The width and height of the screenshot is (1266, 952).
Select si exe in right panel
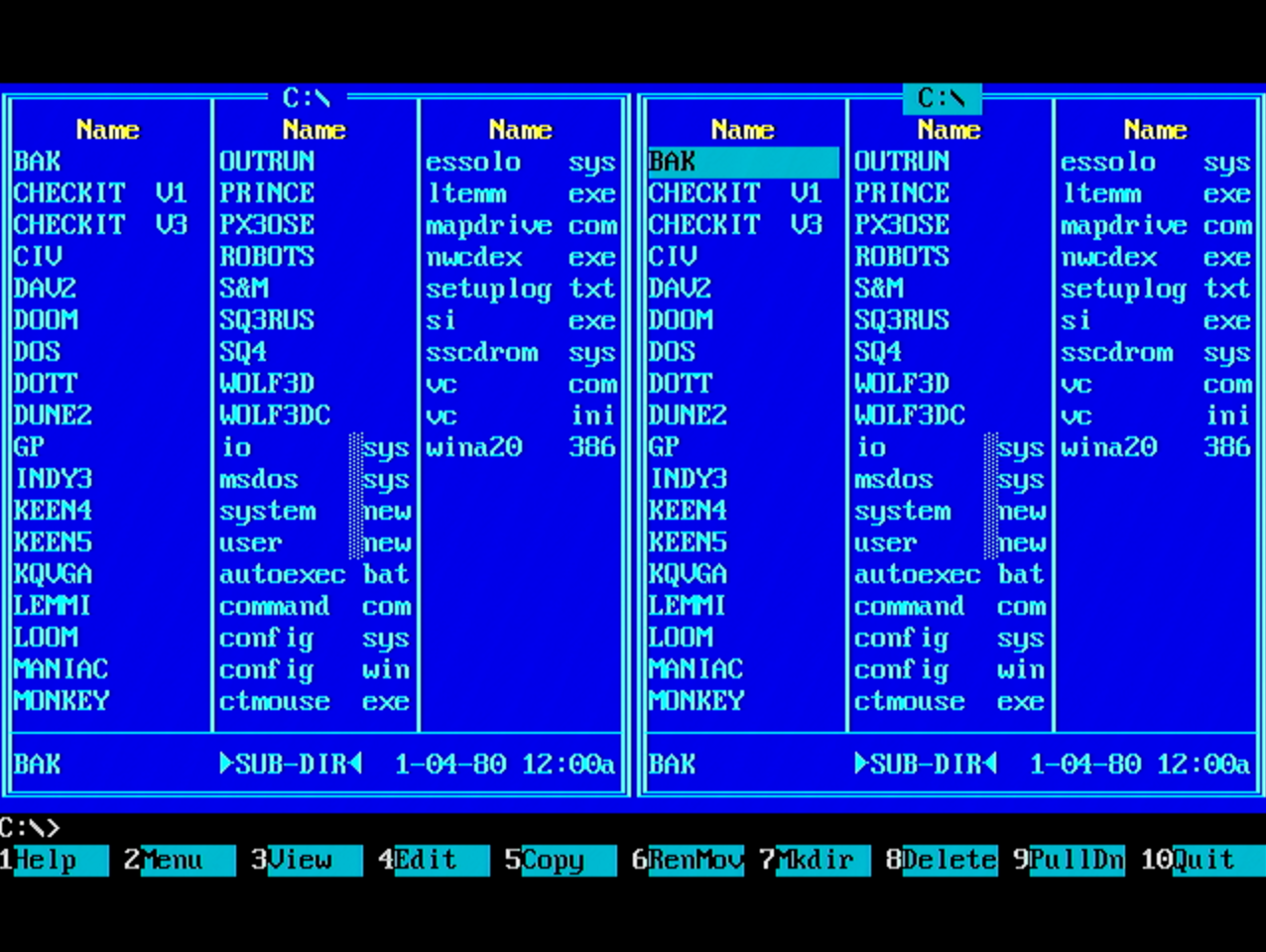tap(1156, 320)
